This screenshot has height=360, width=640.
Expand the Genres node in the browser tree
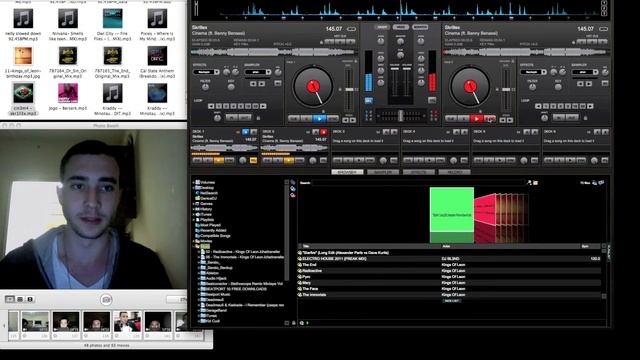(x=193, y=204)
